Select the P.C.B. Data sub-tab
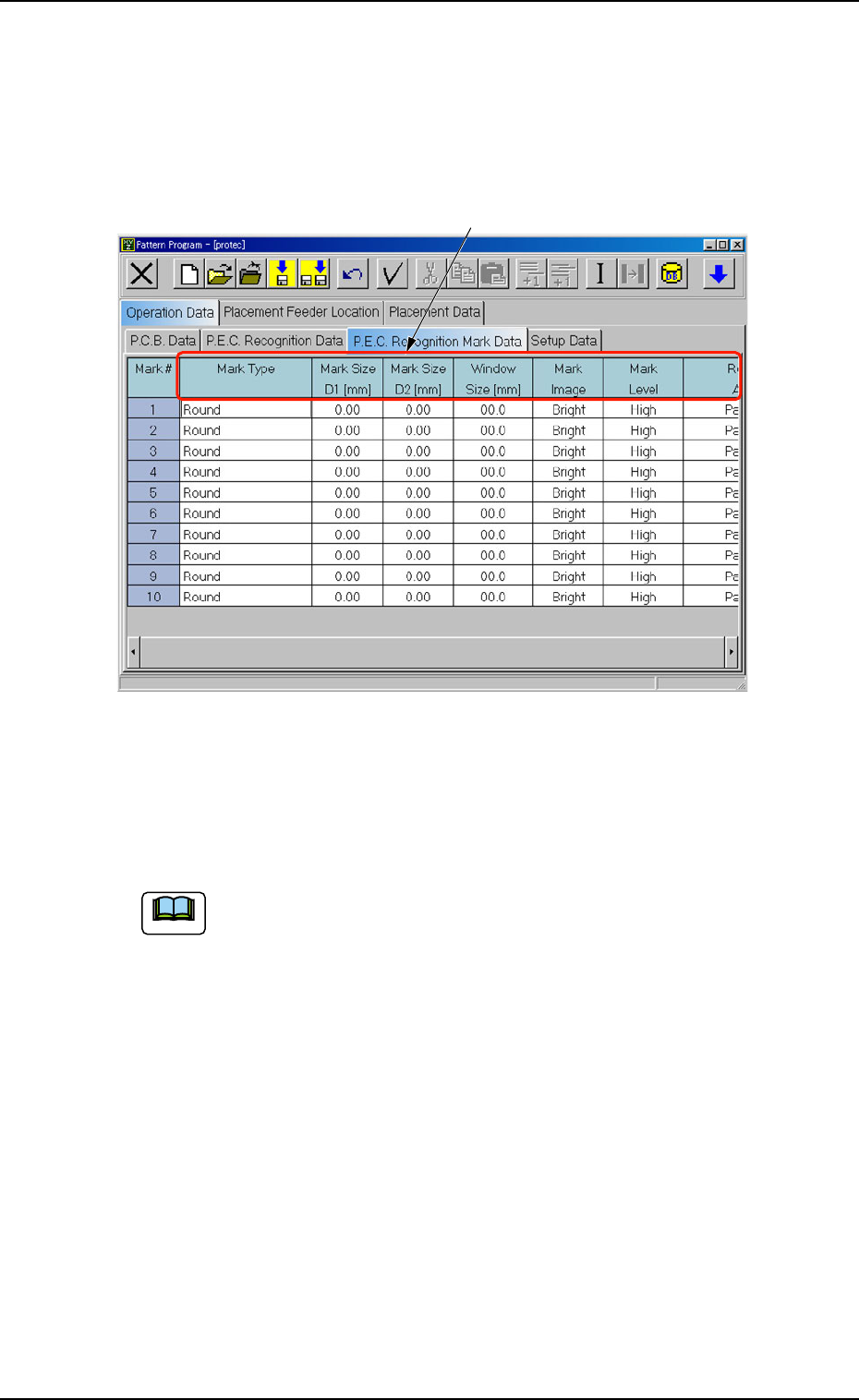 point(163,341)
